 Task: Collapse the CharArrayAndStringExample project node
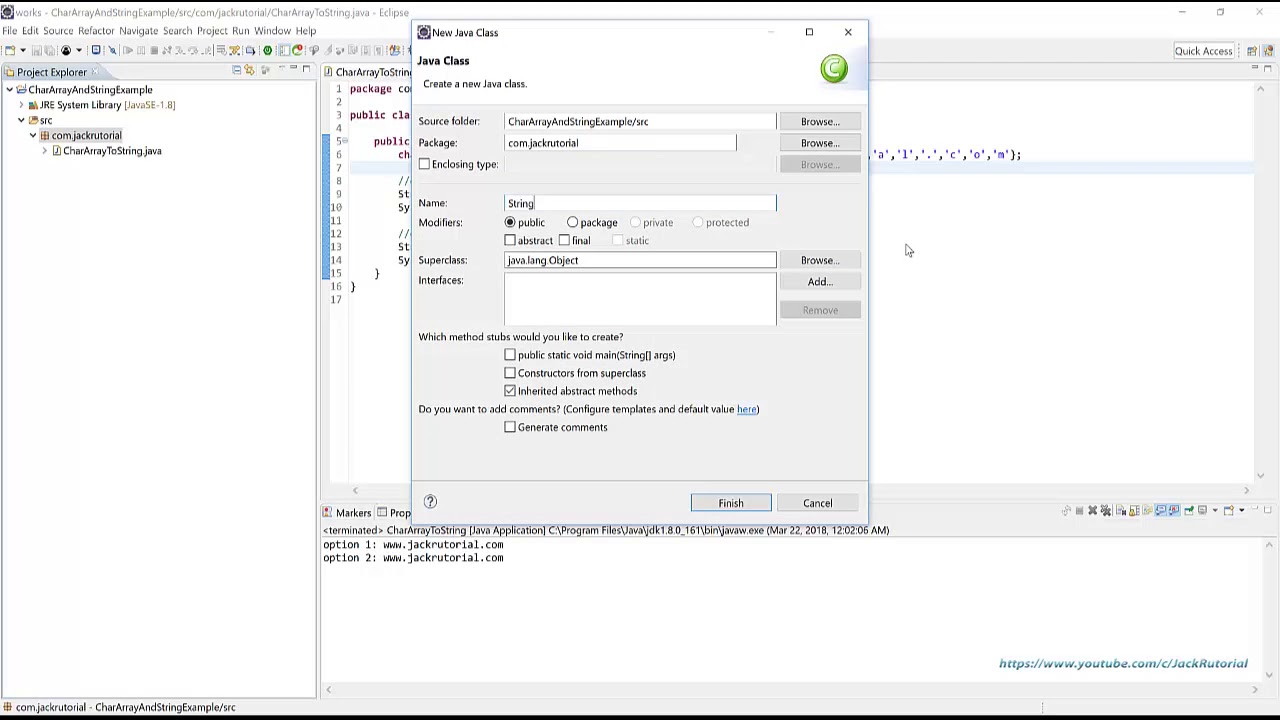tap(9, 90)
